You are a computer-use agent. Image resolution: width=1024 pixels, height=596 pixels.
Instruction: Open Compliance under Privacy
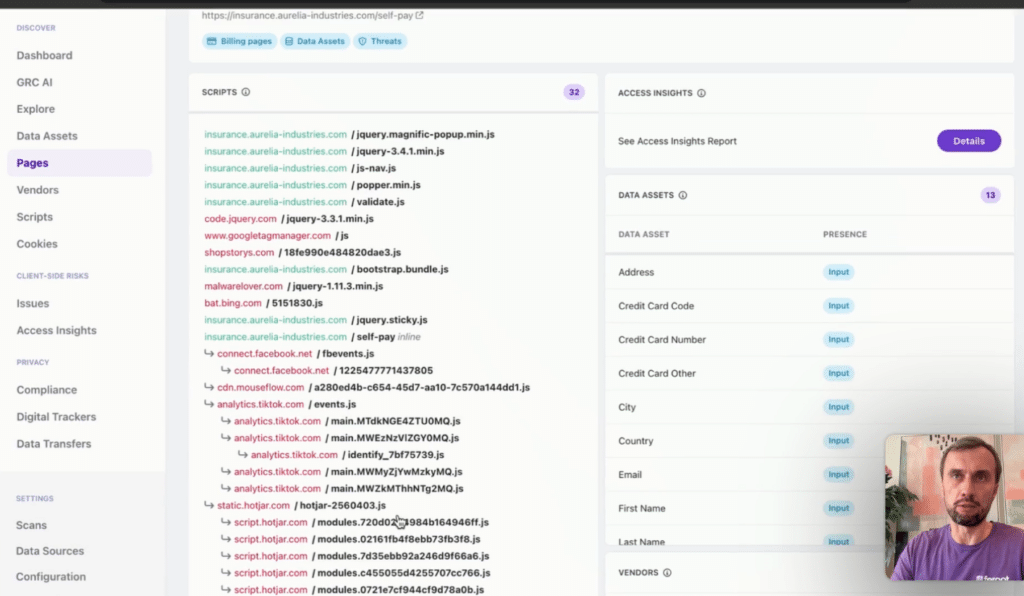click(46, 390)
